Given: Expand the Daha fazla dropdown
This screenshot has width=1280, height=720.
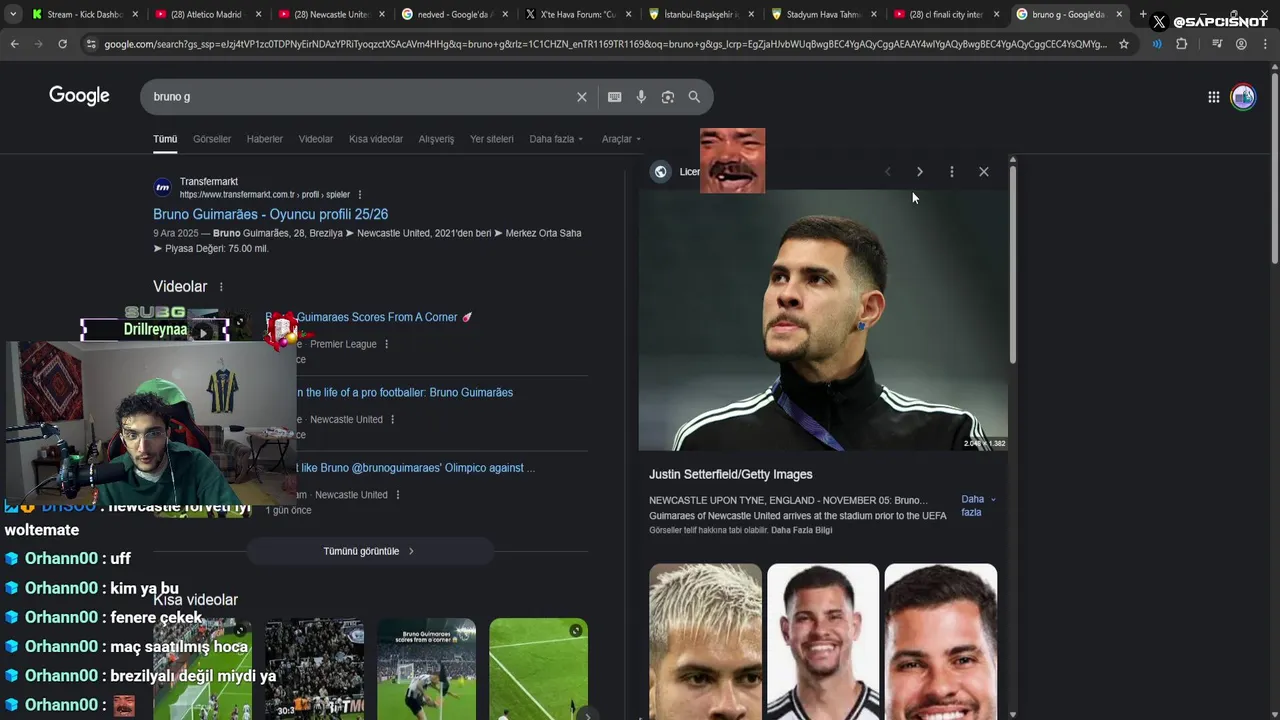Looking at the screenshot, I should [x=556, y=139].
